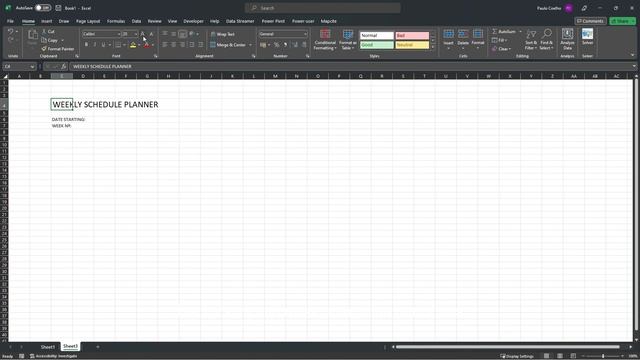Screen dimensions: 640x360
Task: Click the Increase Font Size button
Action: click(142, 34)
